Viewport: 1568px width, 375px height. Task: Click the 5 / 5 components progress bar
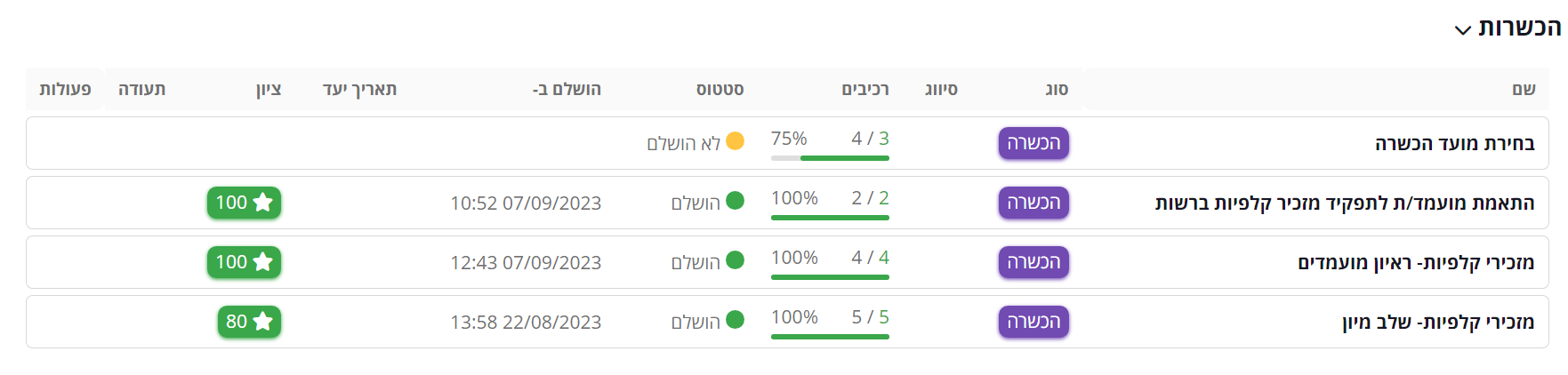click(x=830, y=337)
